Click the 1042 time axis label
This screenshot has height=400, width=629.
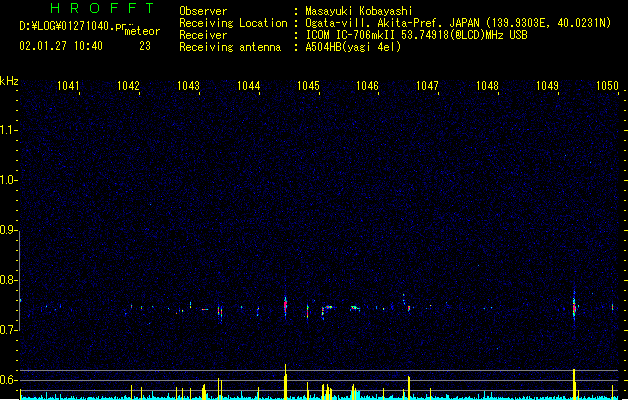[128, 86]
